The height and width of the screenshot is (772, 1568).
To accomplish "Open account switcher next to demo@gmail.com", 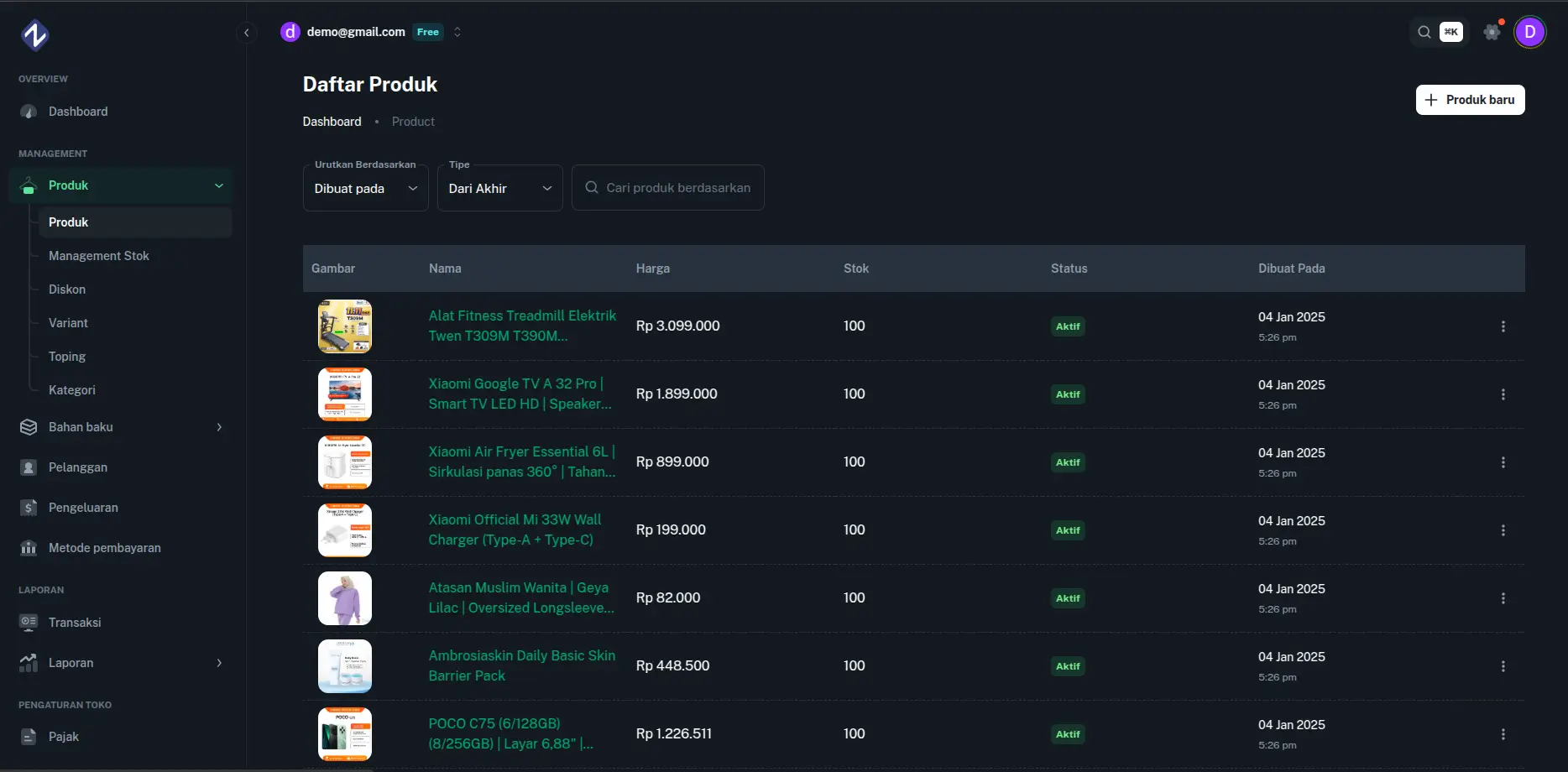I will [457, 32].
